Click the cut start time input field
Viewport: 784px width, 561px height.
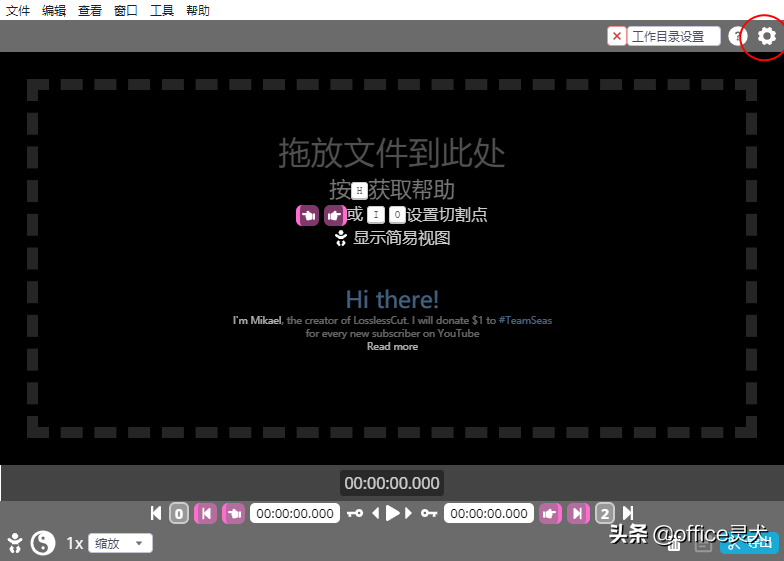(x=294, y=514)
